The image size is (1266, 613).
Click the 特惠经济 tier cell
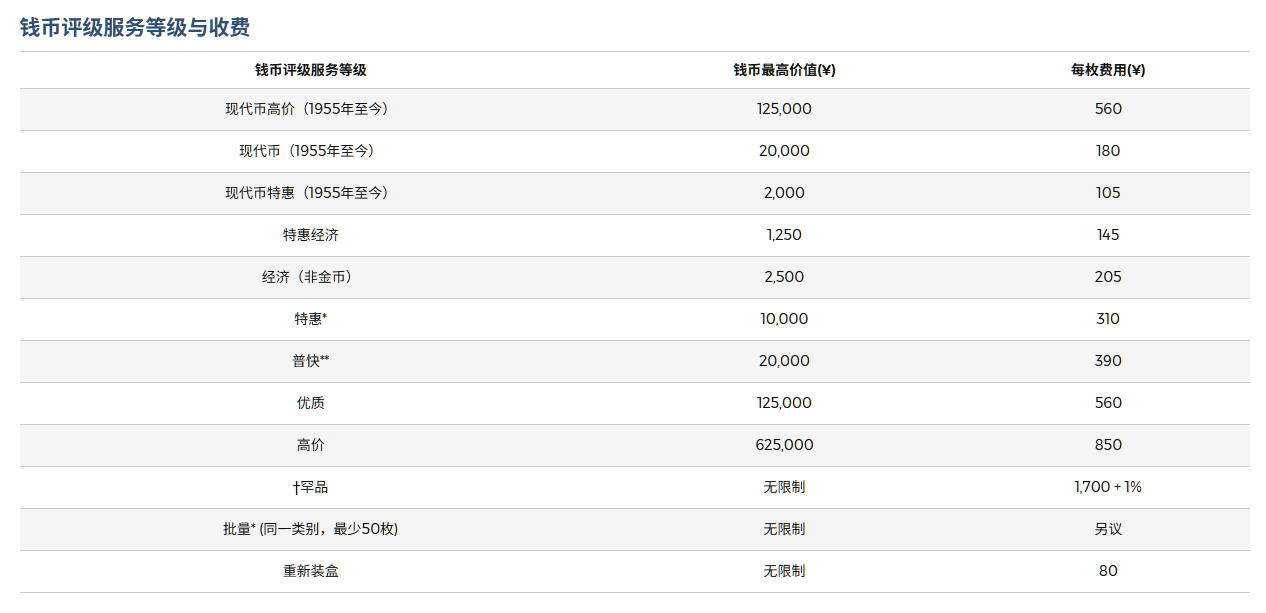310,235
